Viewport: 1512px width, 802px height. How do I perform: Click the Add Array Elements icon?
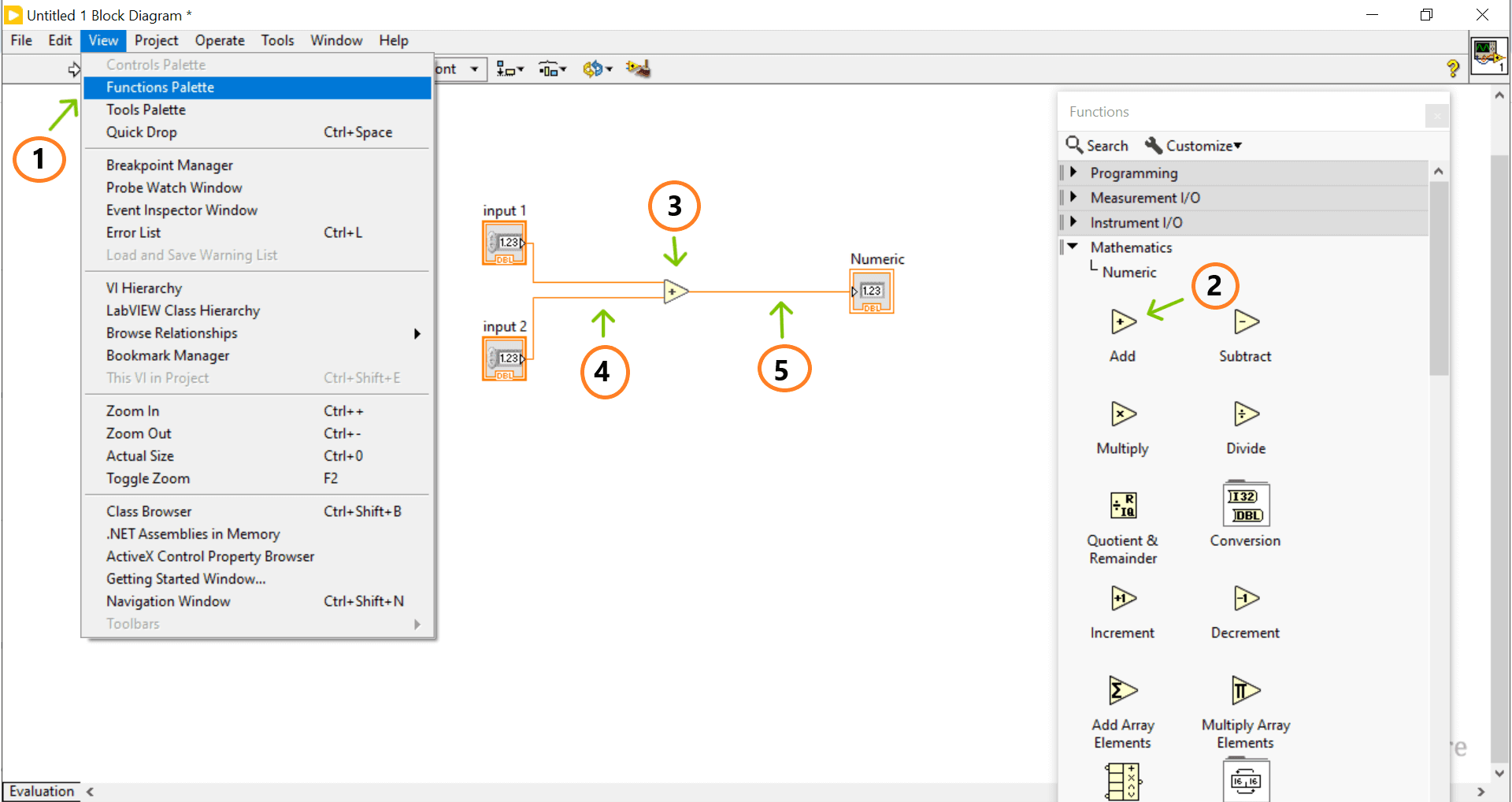pos(1122,691)
